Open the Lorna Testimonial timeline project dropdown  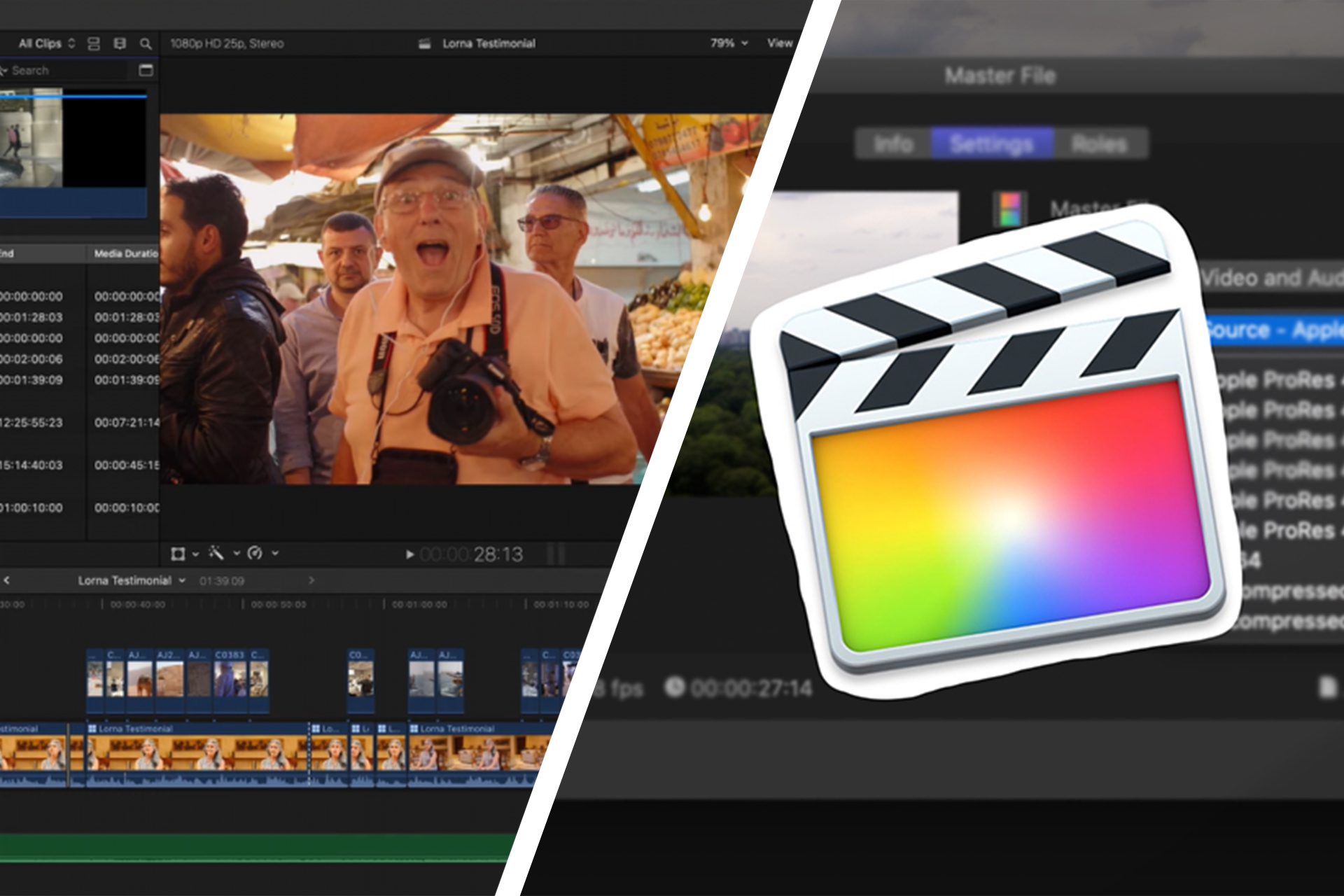tap(132, 580)
